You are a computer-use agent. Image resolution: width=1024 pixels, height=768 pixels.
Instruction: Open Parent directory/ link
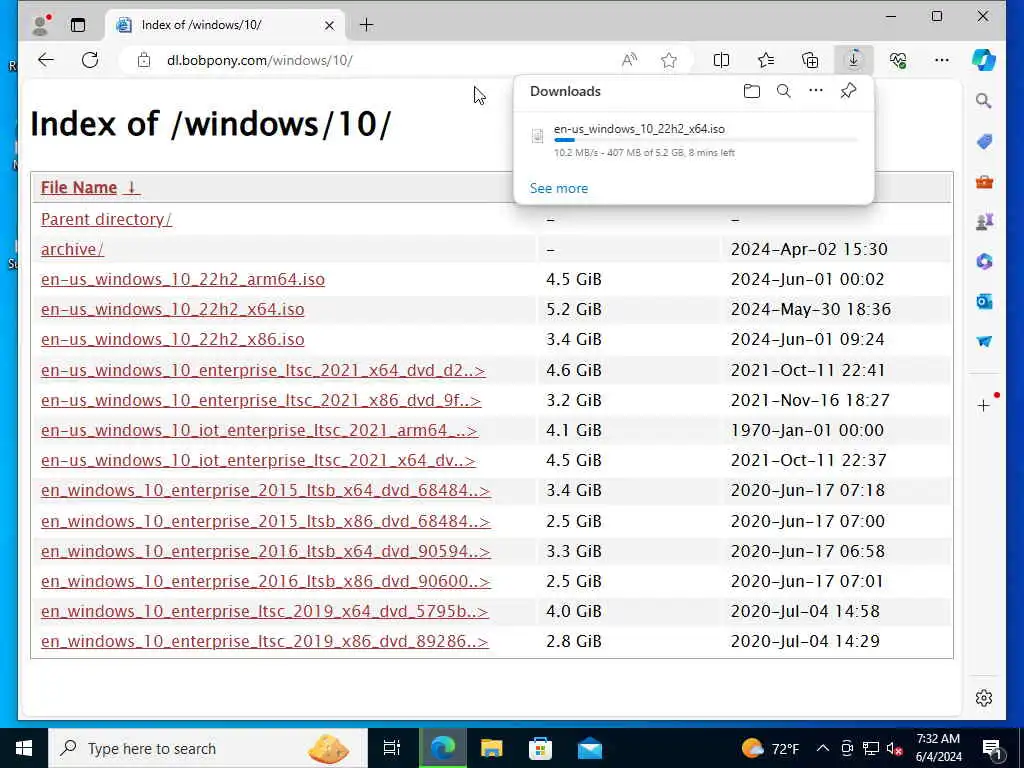tap(106, 219)
